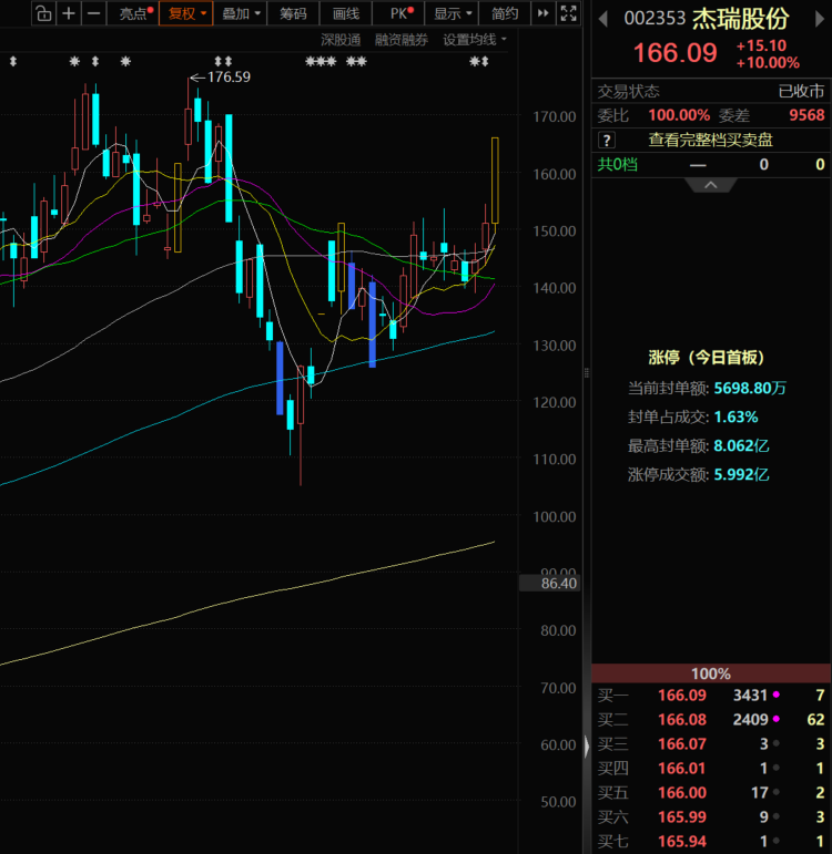832x854 pixels.
Task: Open the 显示 display dropdown
Action: coord(452,14)
